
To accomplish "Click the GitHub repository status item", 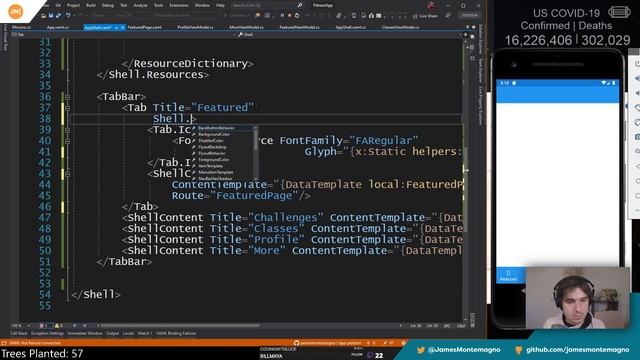I will pos(327,343).
